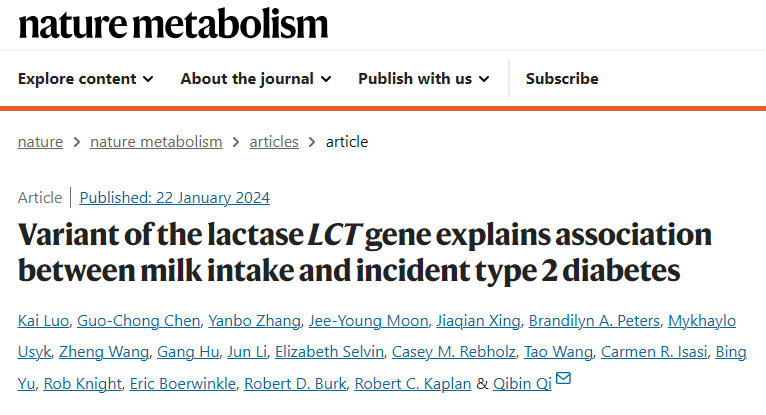Open corresponding author Qibin Qi link
Screen dimensions: 766x415
[x=522, y=384]
